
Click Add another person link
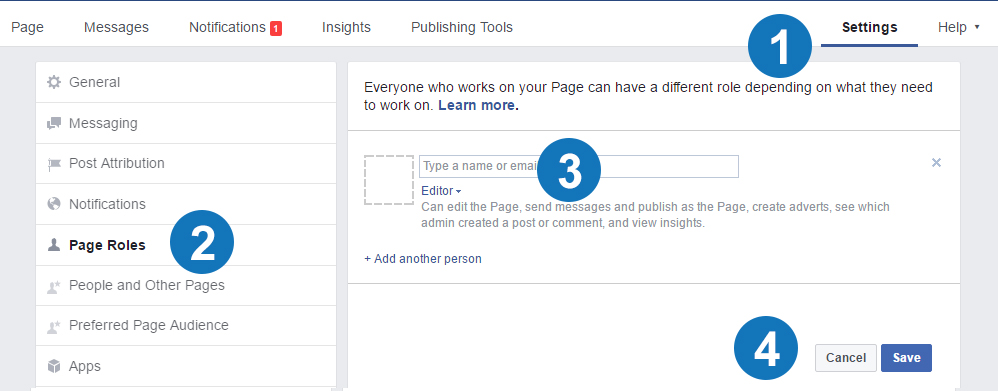(x=423, y=259)
